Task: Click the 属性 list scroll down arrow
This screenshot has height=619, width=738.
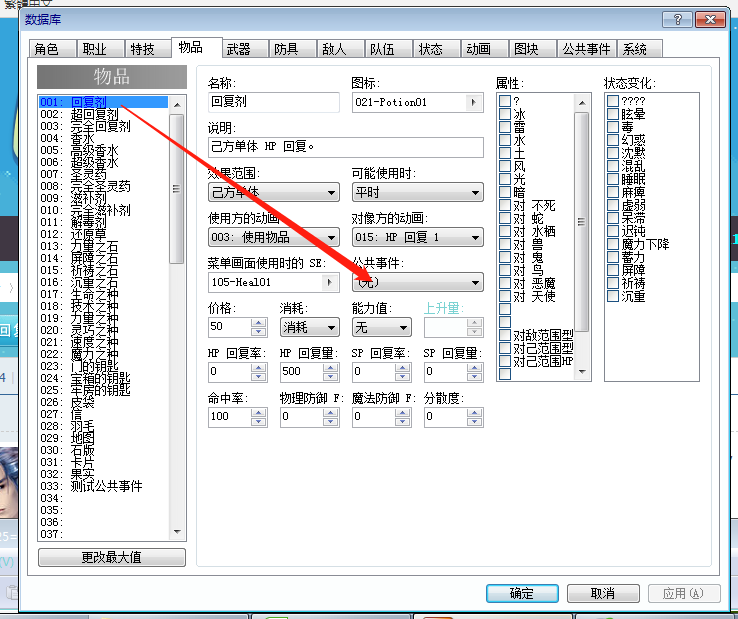Action: (582, 372)
